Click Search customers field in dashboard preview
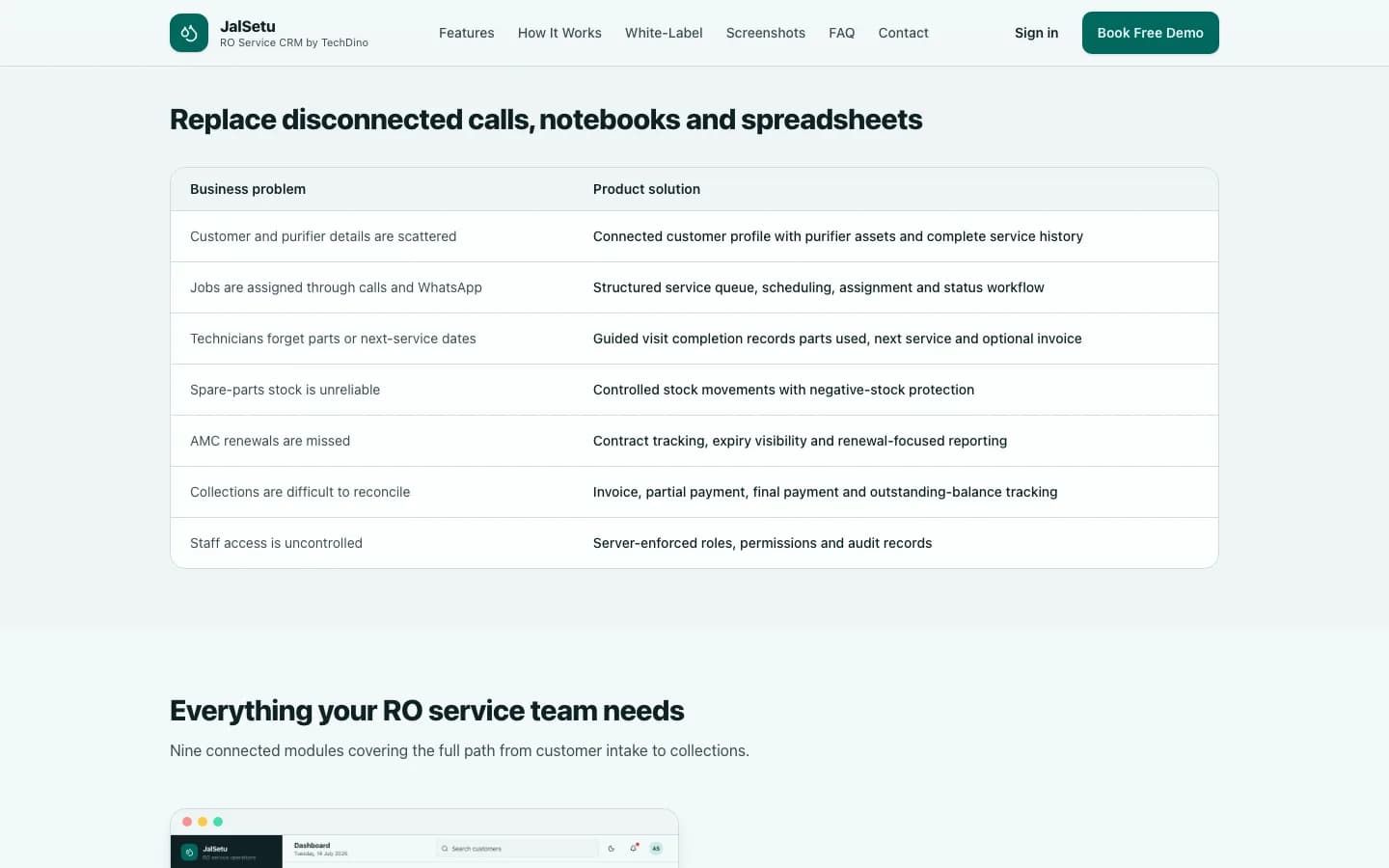Screen dimensions: 1389x868 tap(518, 849)
